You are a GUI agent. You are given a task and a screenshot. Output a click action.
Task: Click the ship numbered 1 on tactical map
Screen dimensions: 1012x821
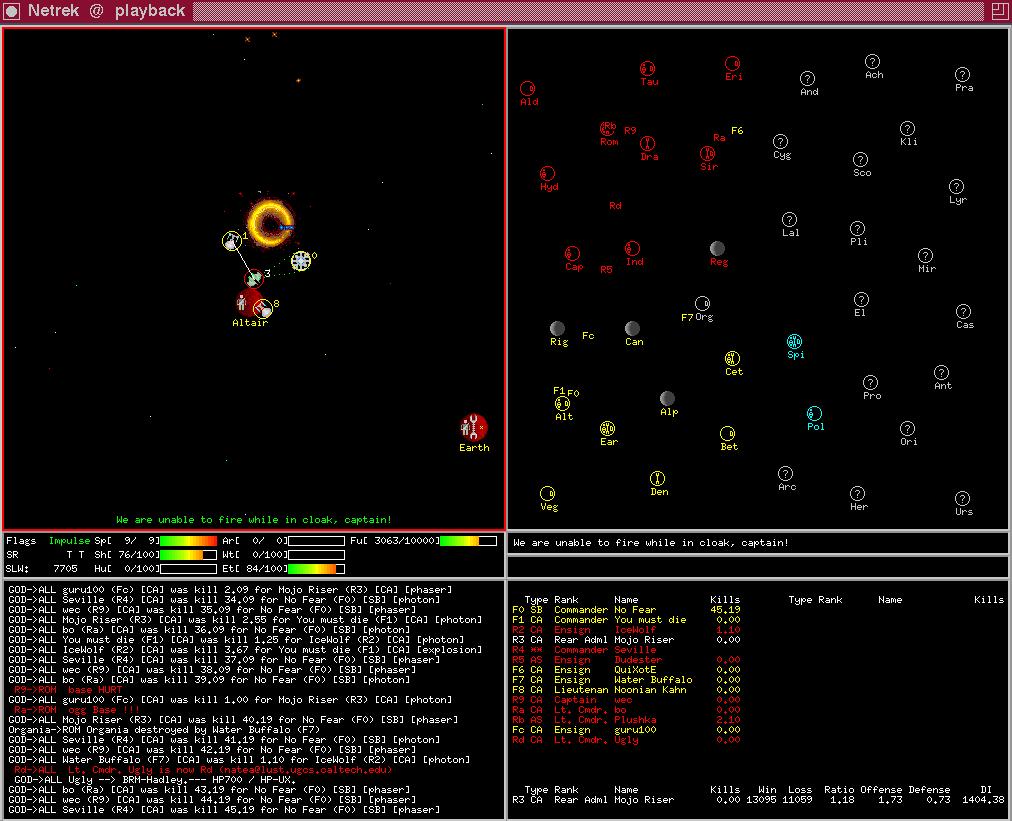tap(232, 241)
